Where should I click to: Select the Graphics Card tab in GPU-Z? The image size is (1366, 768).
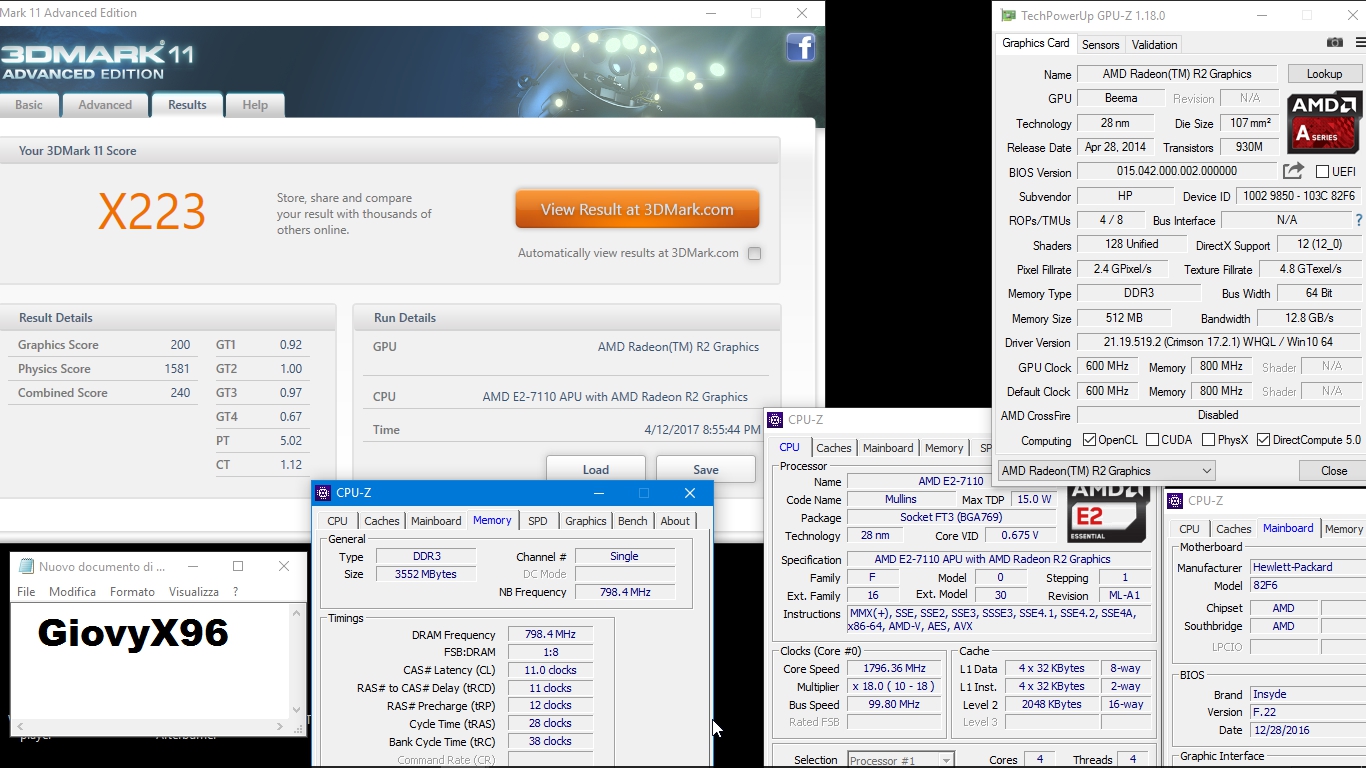pyautogui.click(x=1035, y=43)
